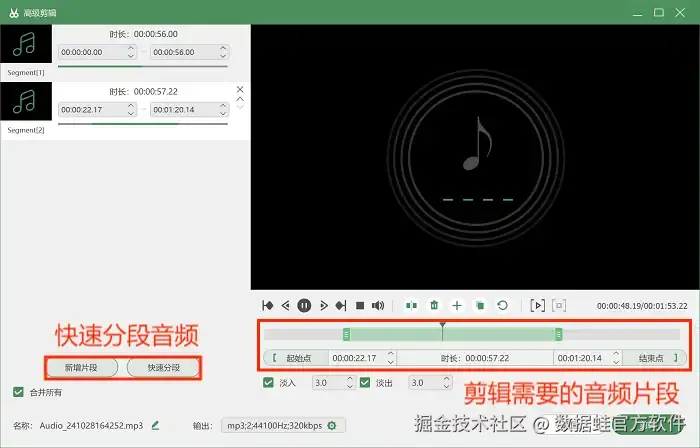Set end with the 结束点 button
The height and width of the screenshot is (448, 700).
click(x=654, y=358)
